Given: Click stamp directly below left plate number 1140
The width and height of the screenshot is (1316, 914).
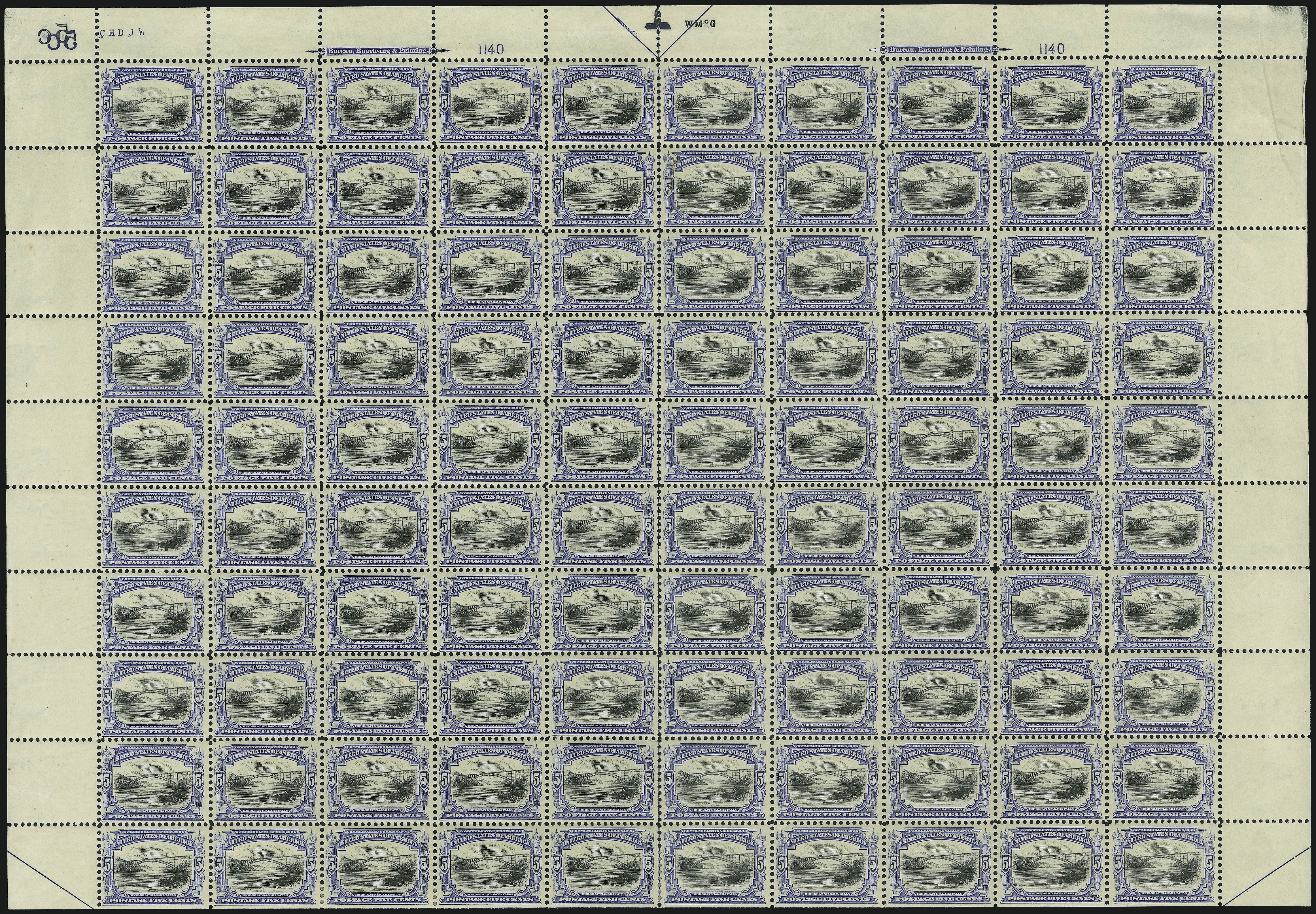Looking at the screenshot, I should 491,104.
